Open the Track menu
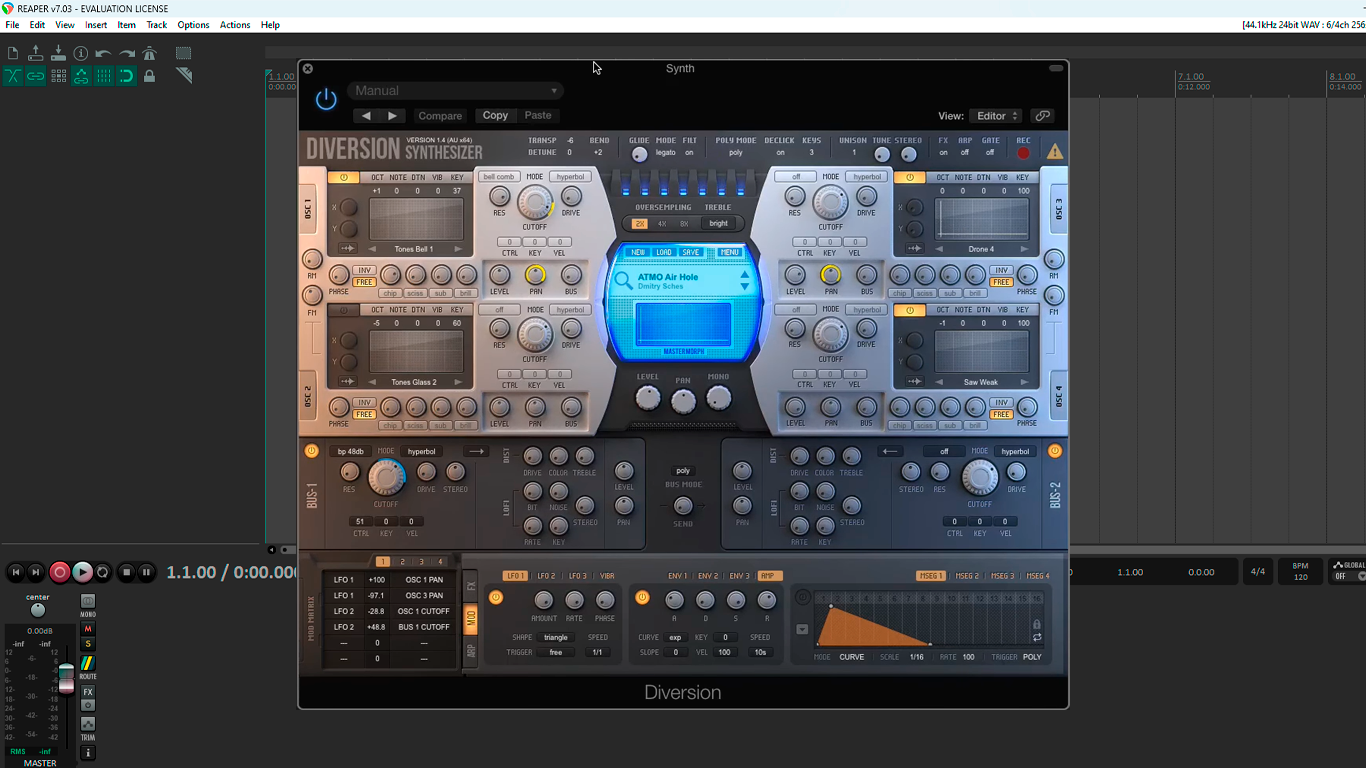Image resolution: width=1366 pixels, height=768 pixels. click(x=157, y=24)
